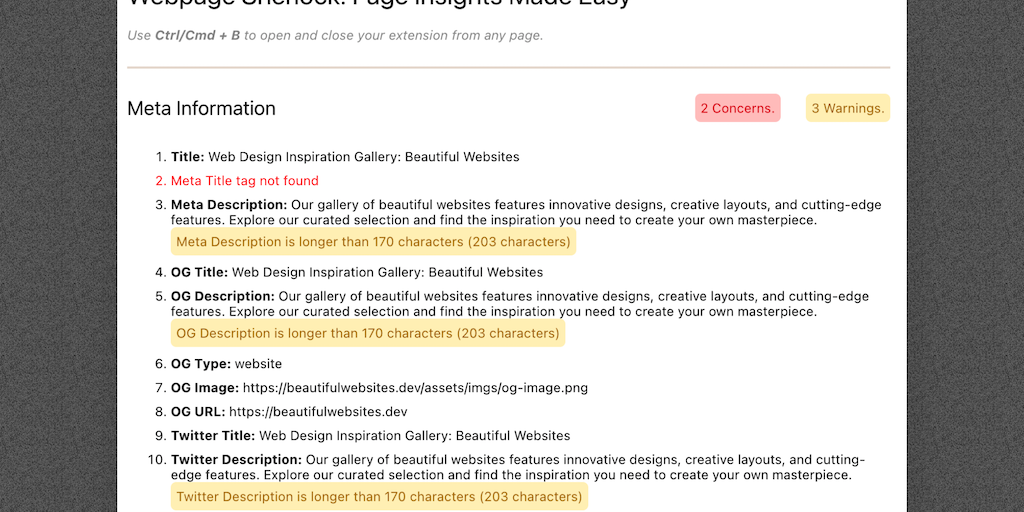
Task: Click the 'OG Type: website' entry
Action: (x=226, y=364)
